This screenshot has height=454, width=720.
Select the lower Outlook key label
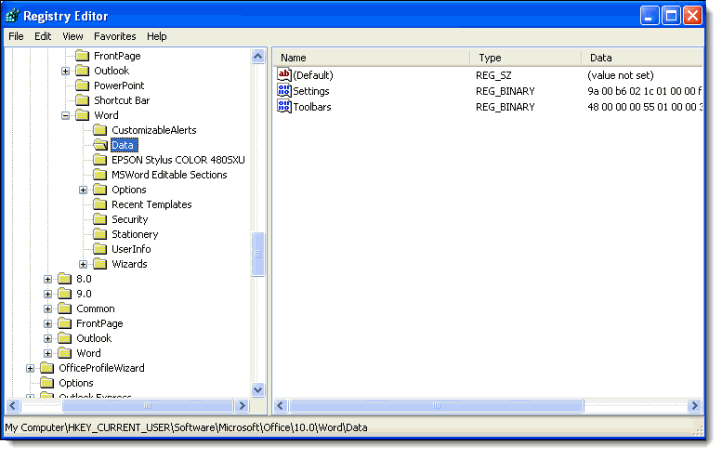(x=94, y=338)
